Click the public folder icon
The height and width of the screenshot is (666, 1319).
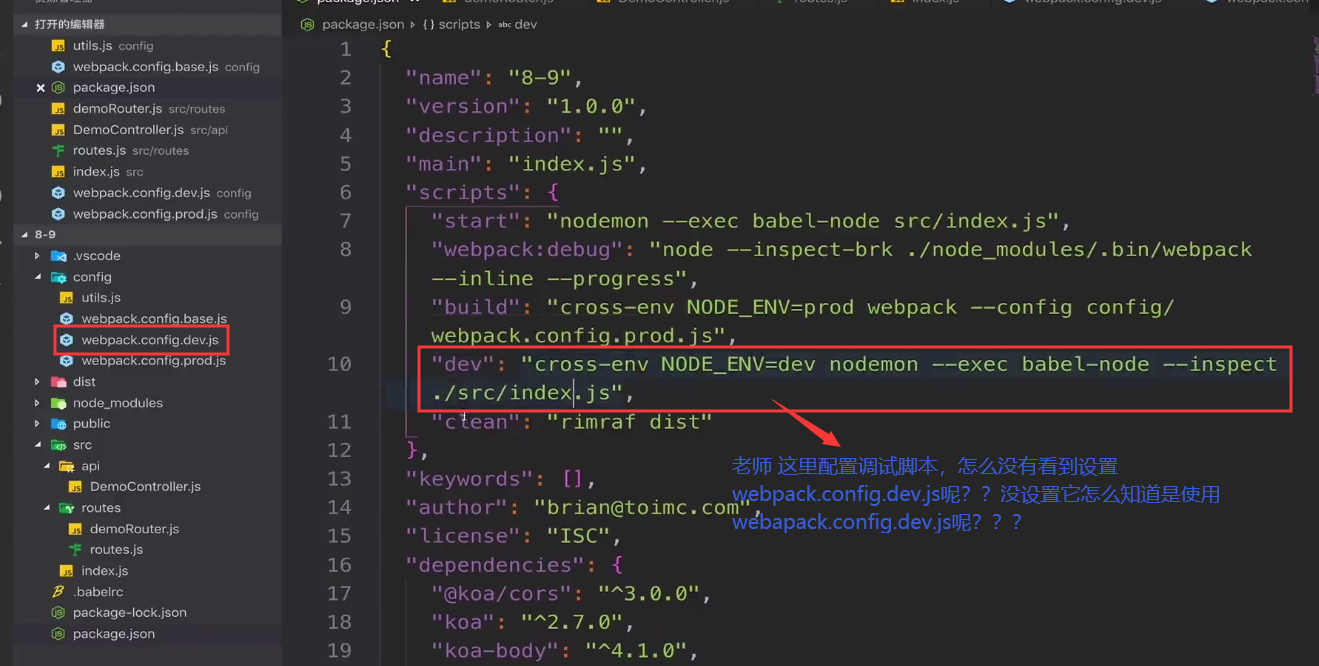coord(58,424)
